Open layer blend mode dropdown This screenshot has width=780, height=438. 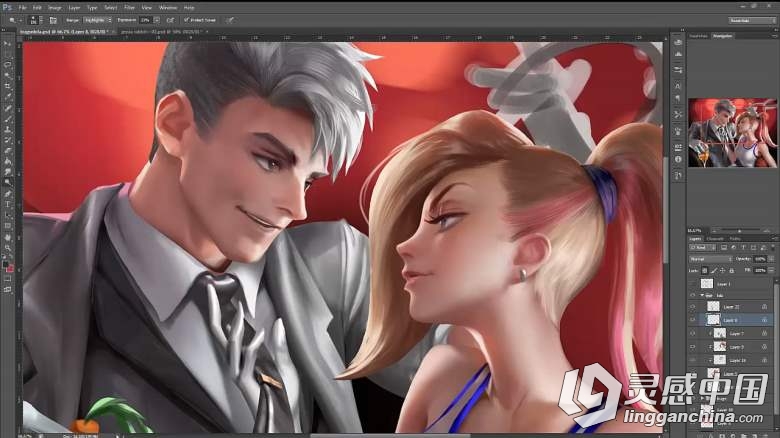[711, 259]
